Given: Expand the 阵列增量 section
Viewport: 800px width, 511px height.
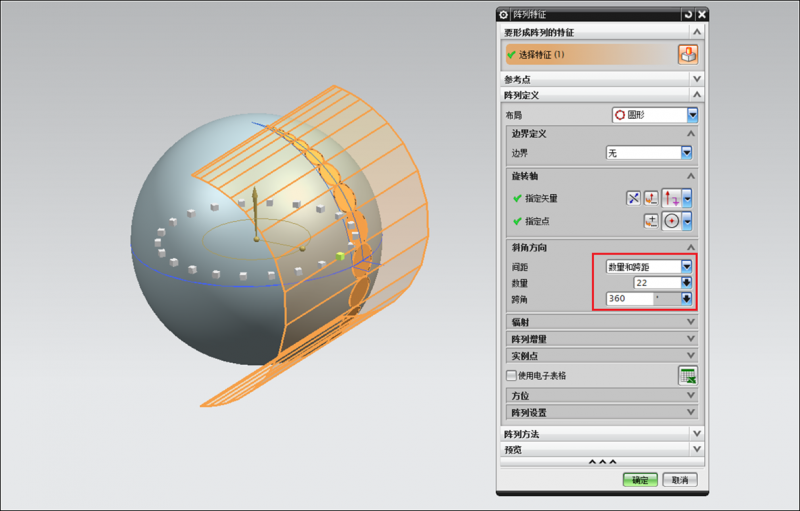Looking at the screenshot, I should tap(600, 339).
